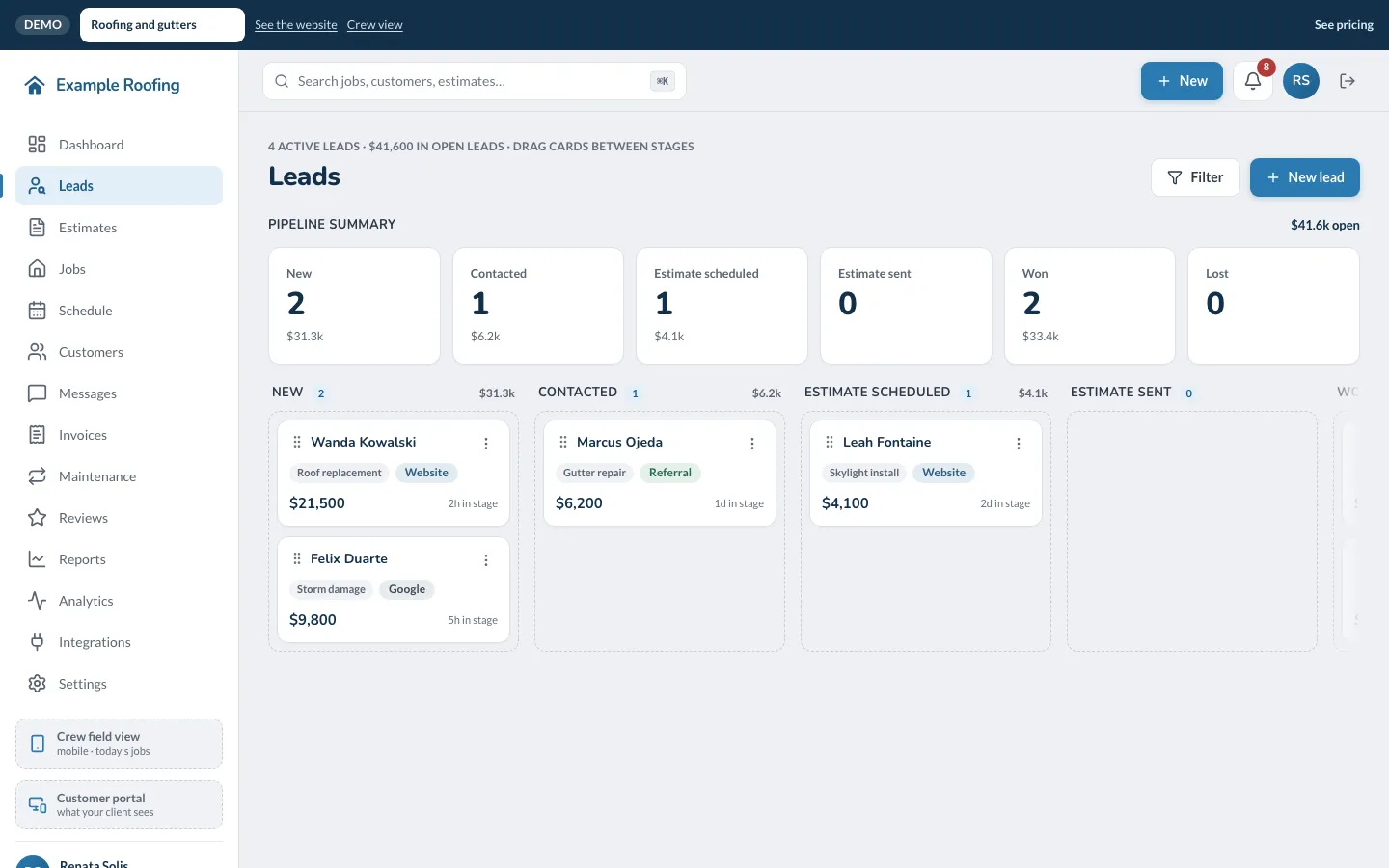
Task: Click the Customer portal screen icon
Action: tap(38, 805)
